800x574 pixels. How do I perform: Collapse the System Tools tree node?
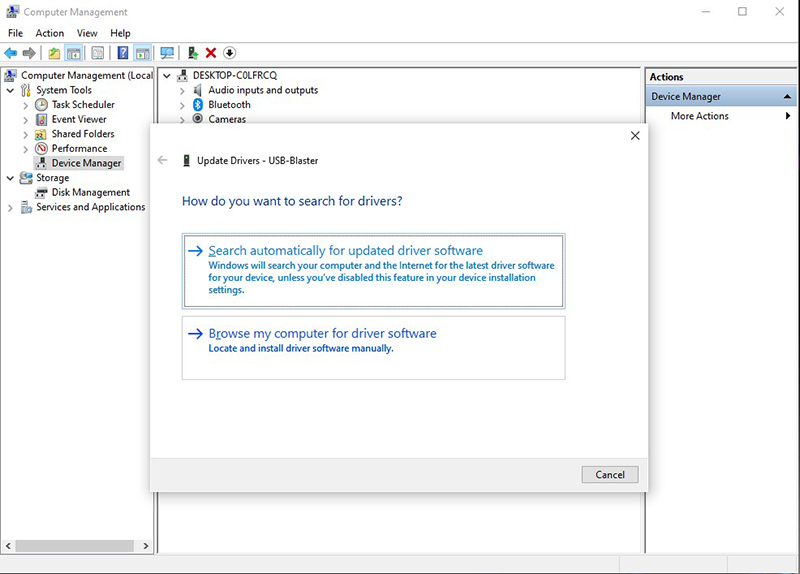(x=11, y=90)
